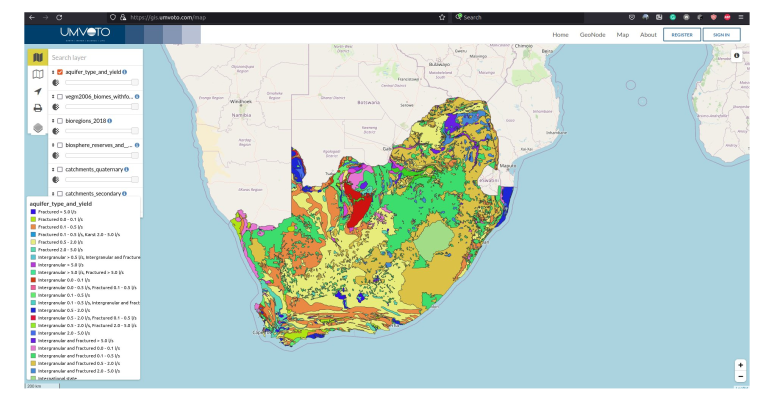This screenshot has width=769, height=399.
Task: Enable the biosphere_reserves layer checkbox
Action: click(60, 145)
